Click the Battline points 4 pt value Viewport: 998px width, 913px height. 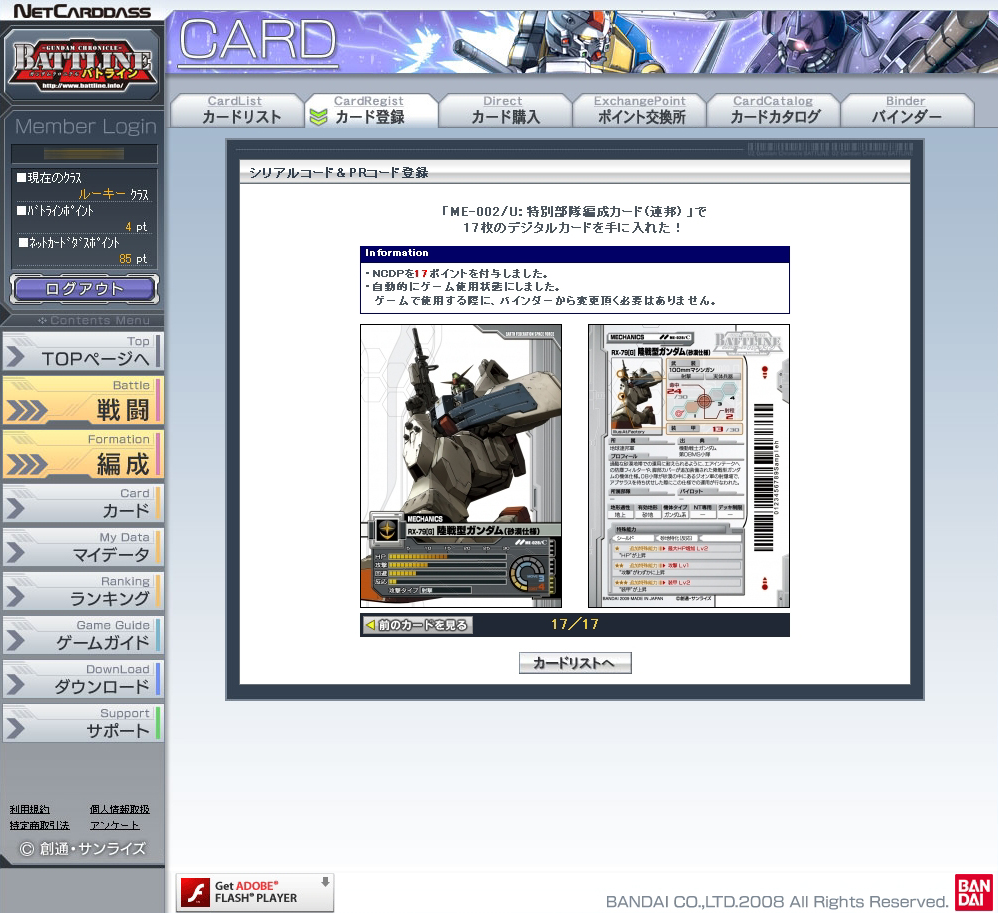click(x=136, y=227)
